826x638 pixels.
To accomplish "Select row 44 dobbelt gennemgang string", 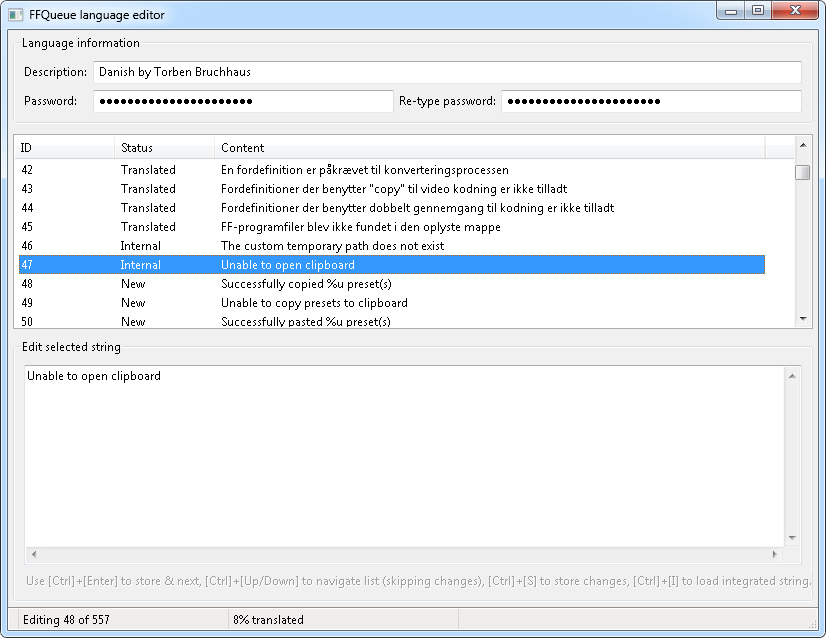I will point(391,208).
